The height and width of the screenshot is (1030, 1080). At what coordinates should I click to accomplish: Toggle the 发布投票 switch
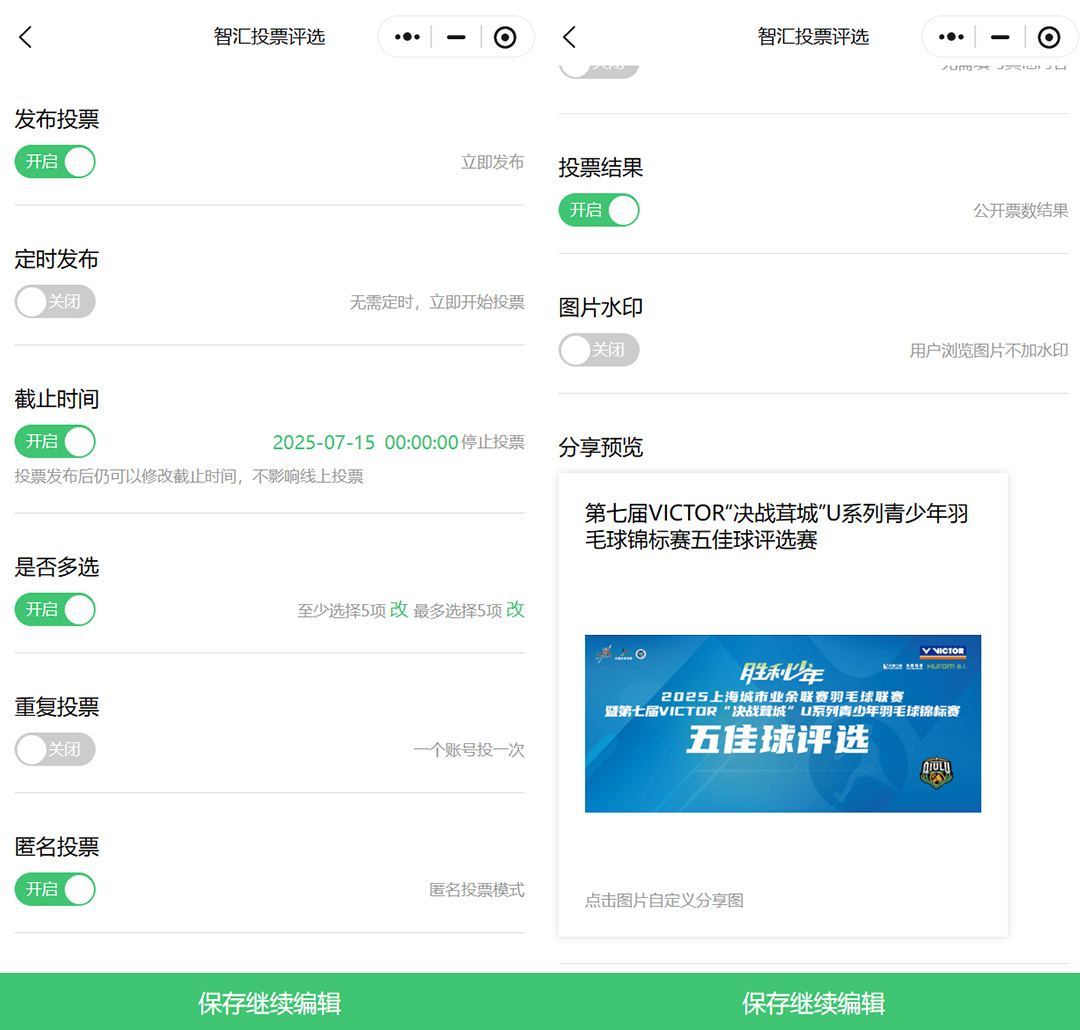[55, 161]
